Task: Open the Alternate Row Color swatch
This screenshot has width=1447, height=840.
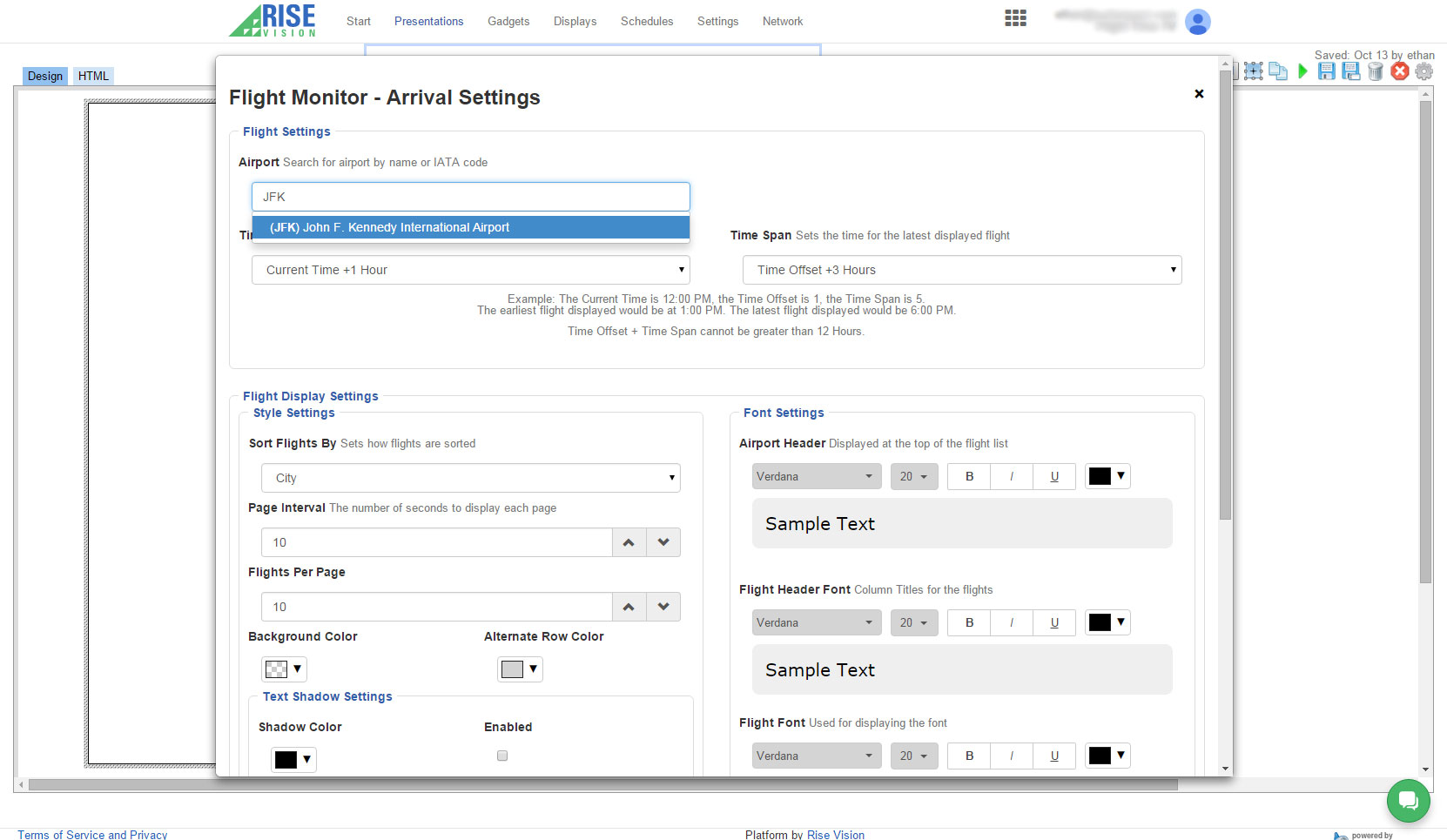Action: (x=520, y=669)
